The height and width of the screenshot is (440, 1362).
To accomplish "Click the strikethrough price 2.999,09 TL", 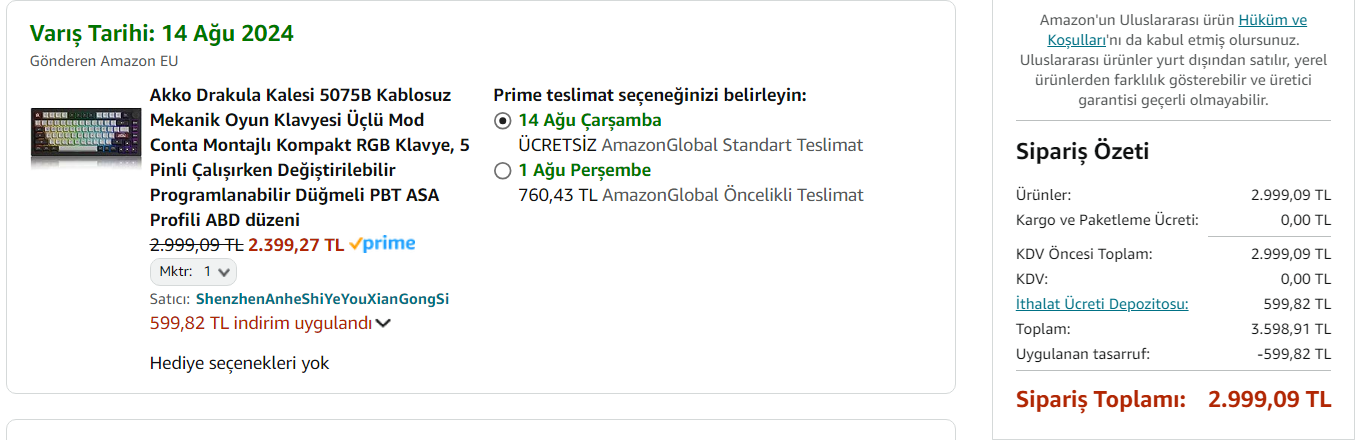I will [196, 244].
